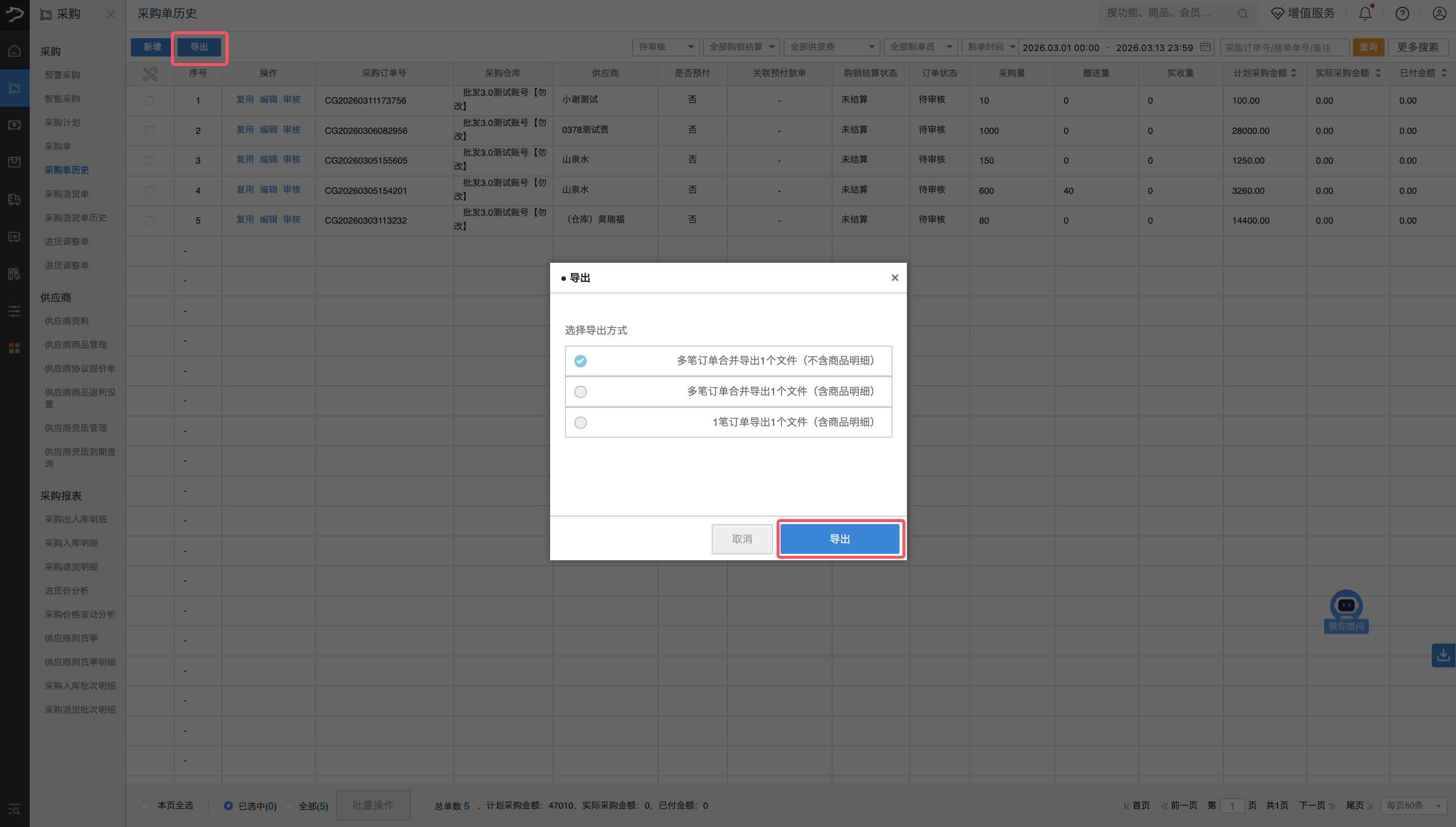This screenshot has width=1456, height=827.
Task: Check the 本页全选 checkbox
Action: (145, 805)
